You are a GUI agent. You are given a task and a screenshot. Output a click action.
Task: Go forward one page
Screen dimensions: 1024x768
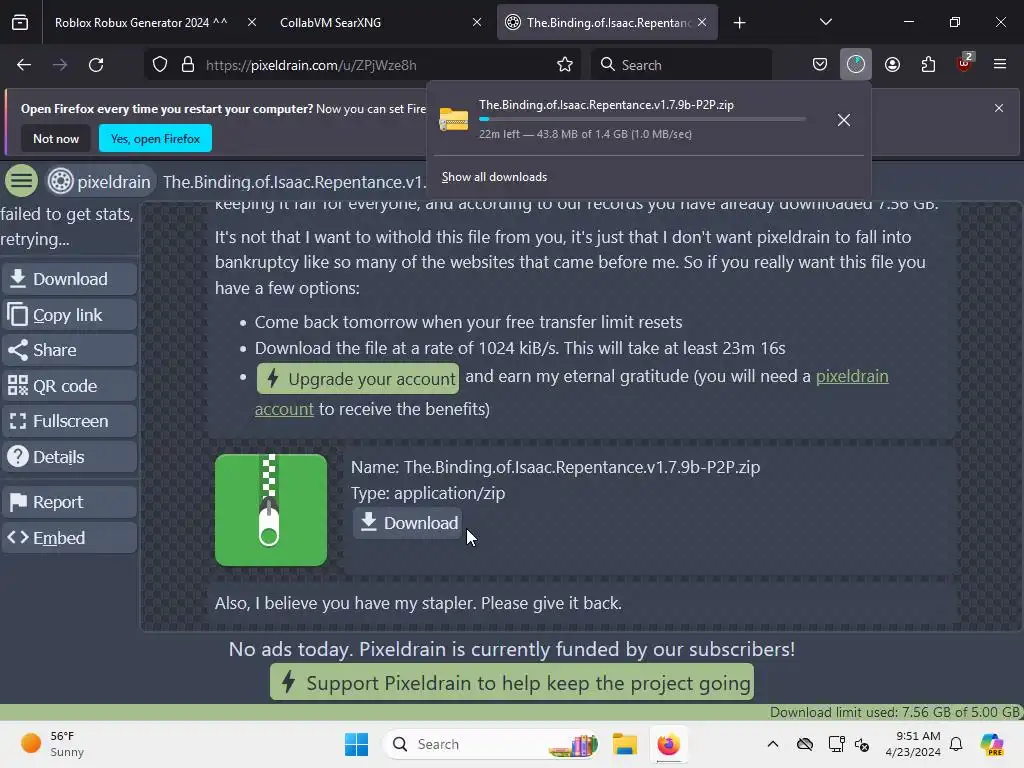[60, 65]
